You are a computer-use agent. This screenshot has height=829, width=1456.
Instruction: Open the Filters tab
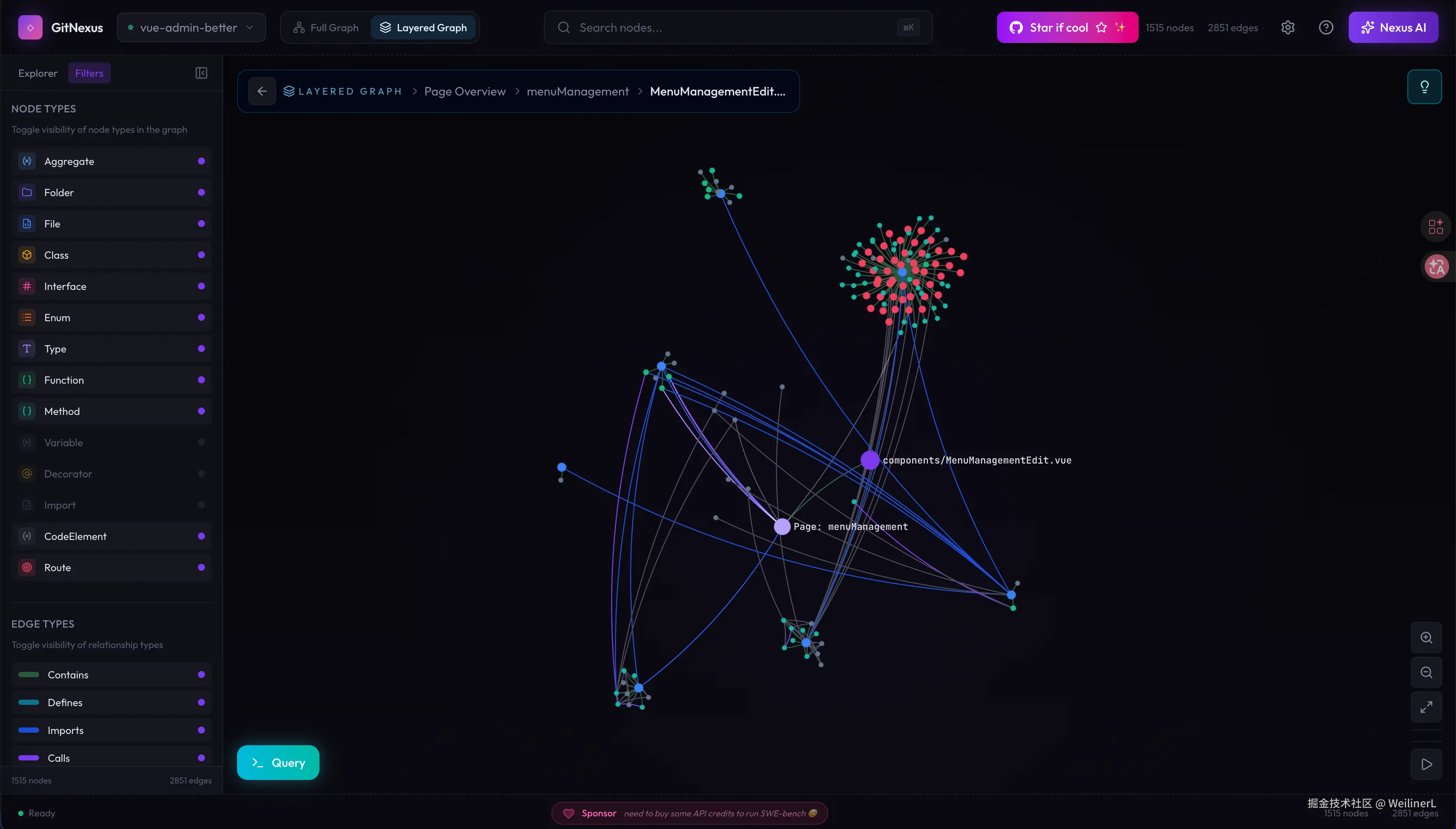point(89,73)
